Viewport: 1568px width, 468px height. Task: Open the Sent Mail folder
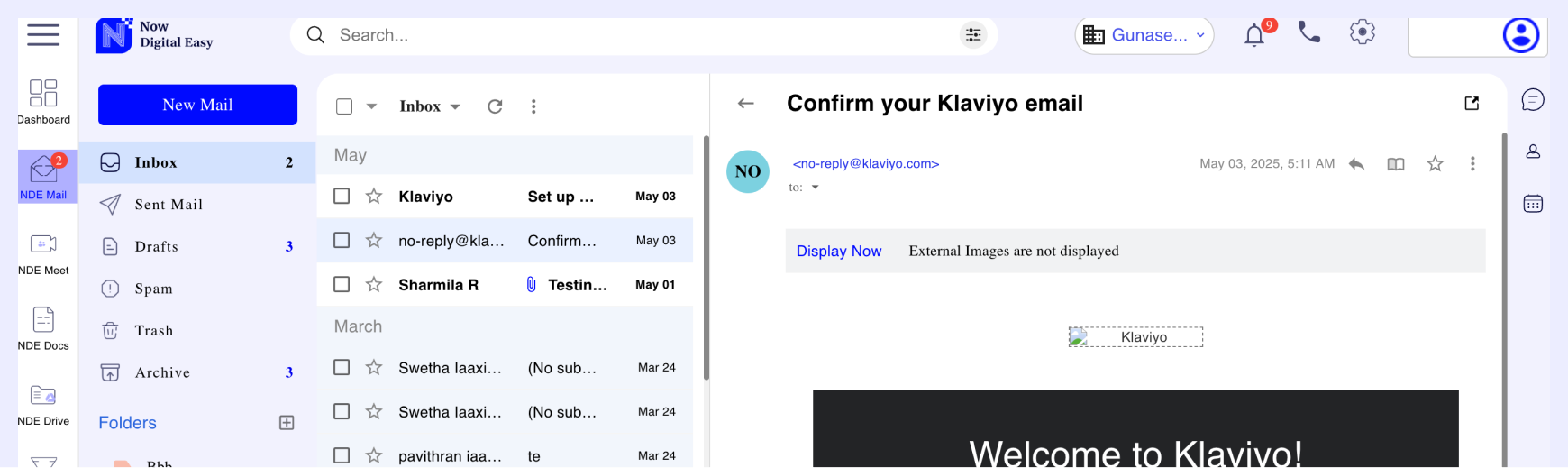point(197,205)
